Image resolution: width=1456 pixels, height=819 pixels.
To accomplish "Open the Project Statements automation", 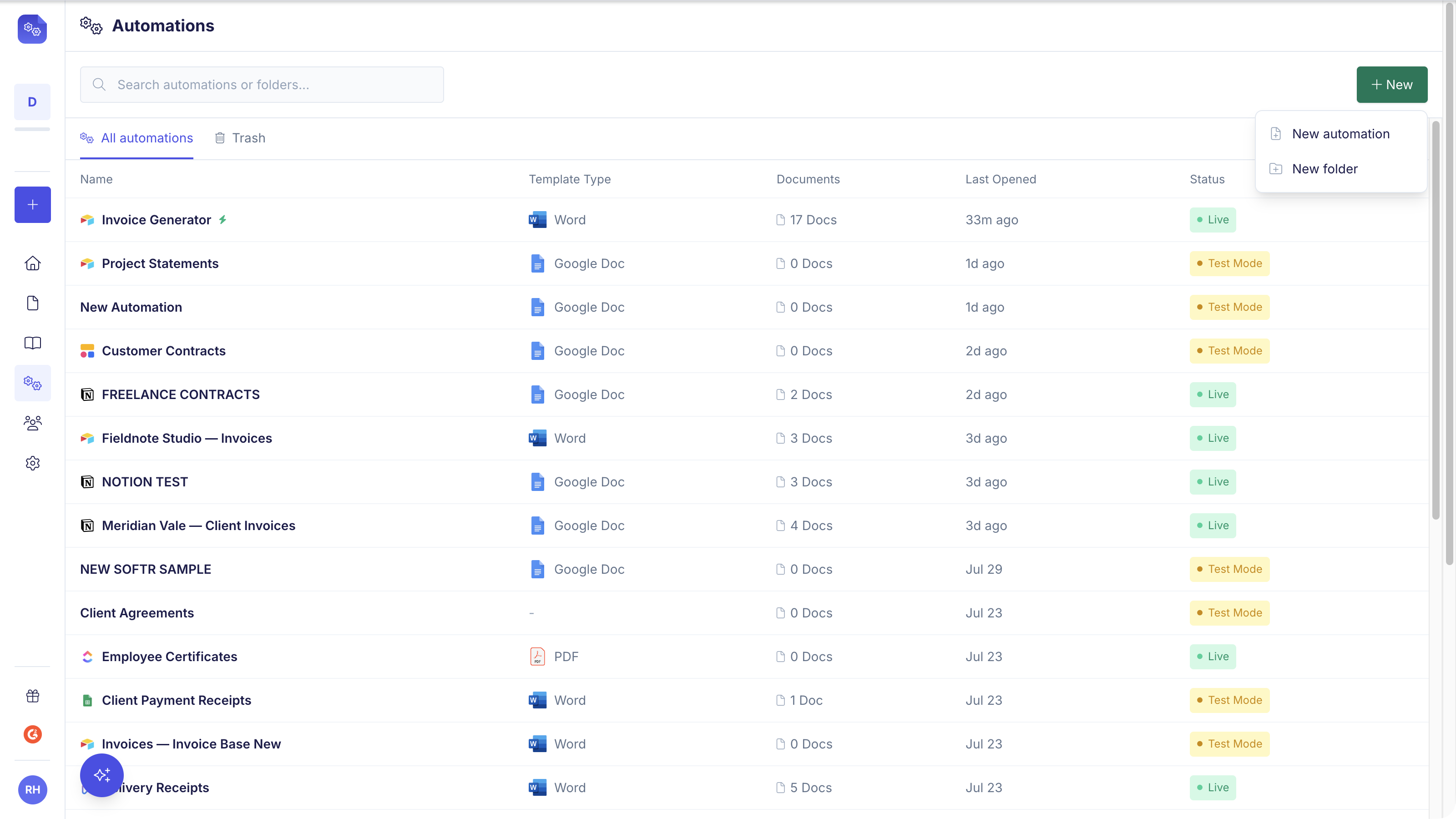I will (x=160, y=263).
